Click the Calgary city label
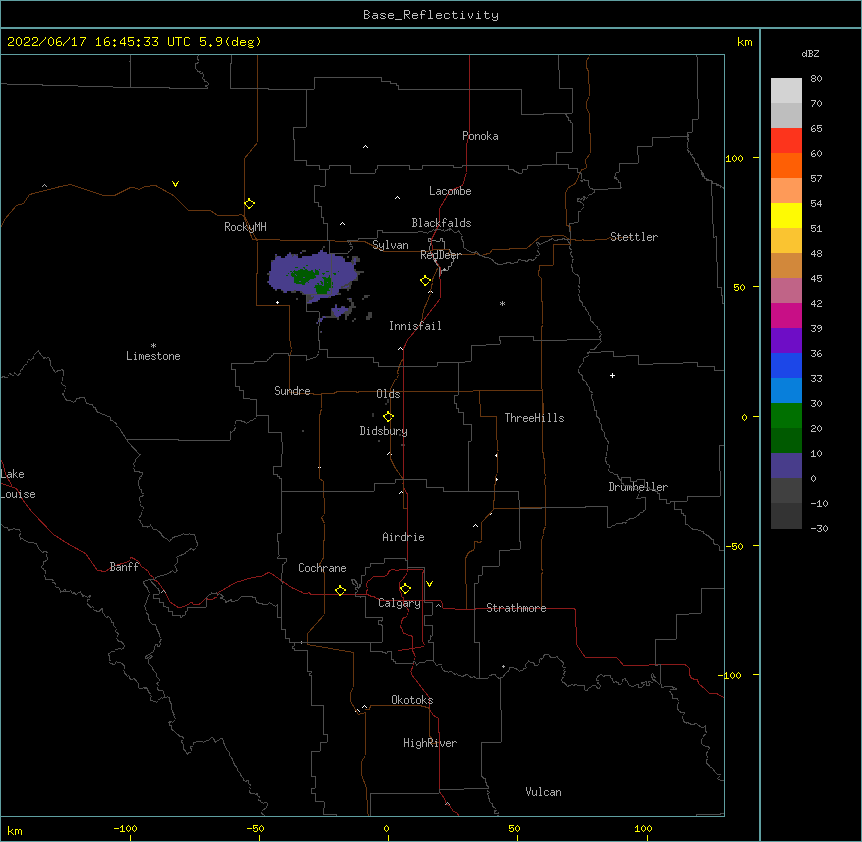The height and width of the screenshot is (842, 862). [399, 603]
